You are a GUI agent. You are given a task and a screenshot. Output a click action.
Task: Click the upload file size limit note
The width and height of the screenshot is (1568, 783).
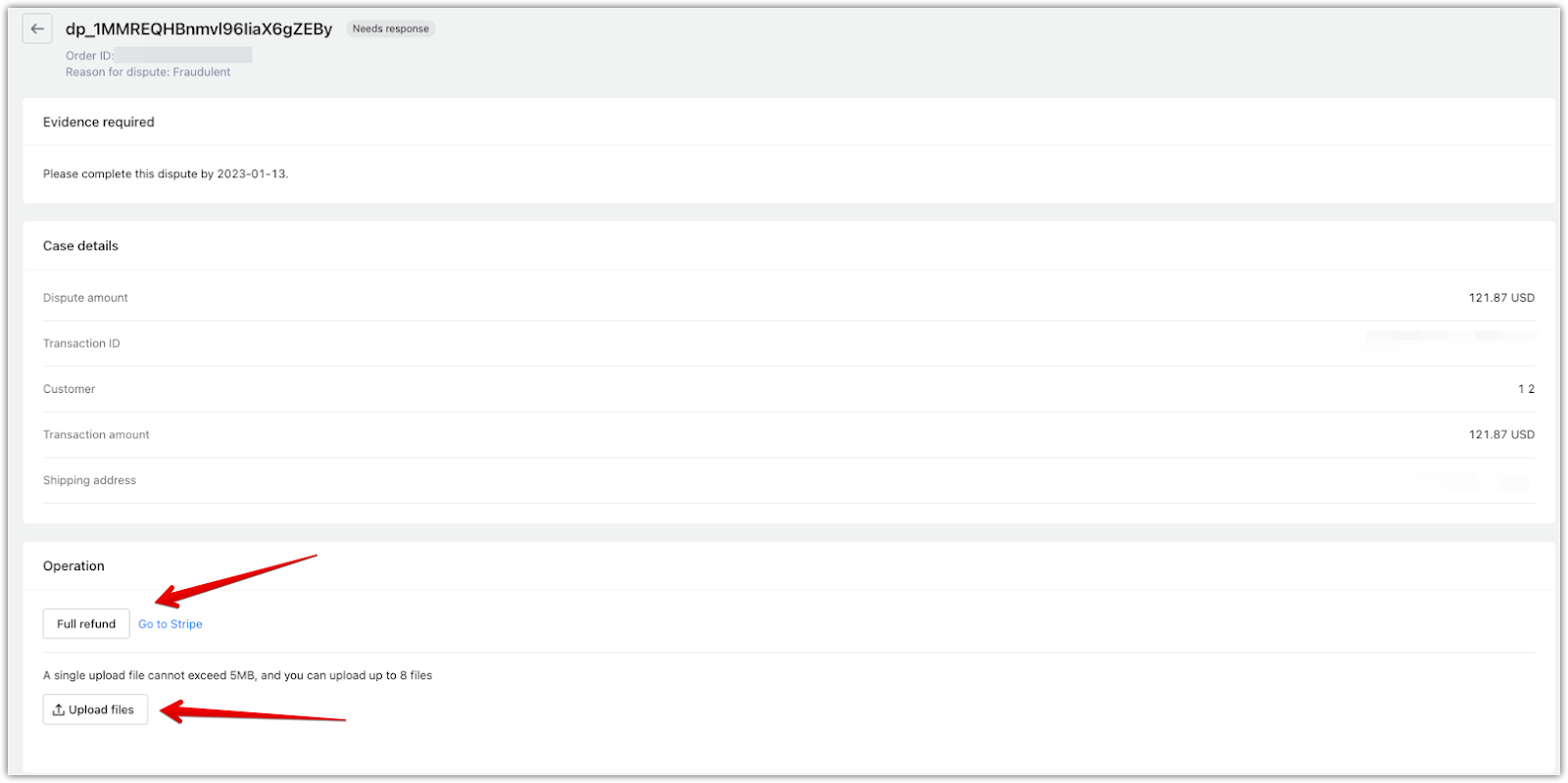tap(237, 675)
